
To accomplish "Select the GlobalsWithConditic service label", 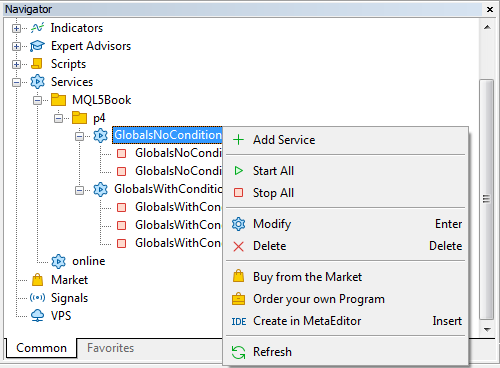I will 168,189.
